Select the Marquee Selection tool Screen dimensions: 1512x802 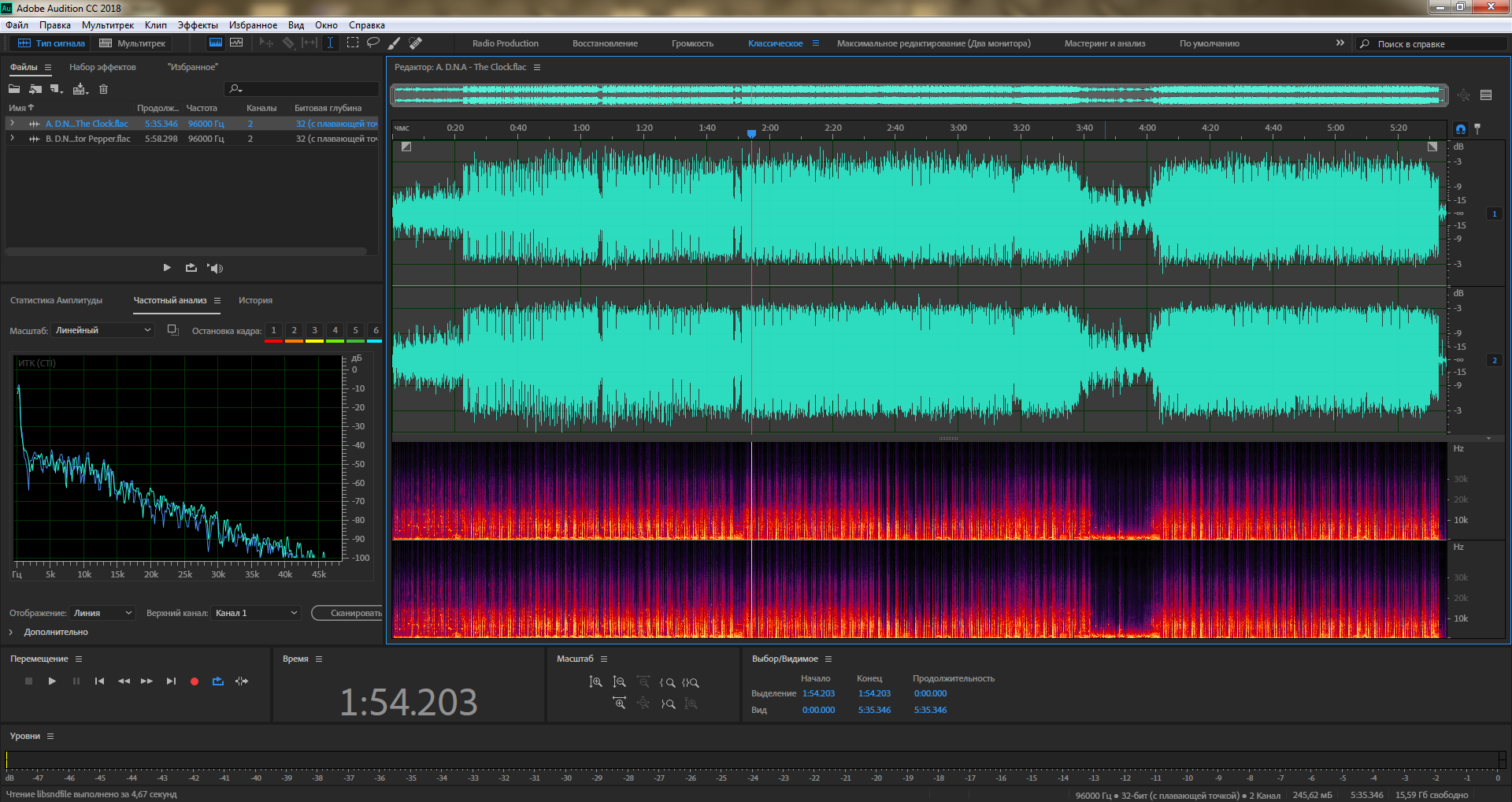[x=352, y=43]
